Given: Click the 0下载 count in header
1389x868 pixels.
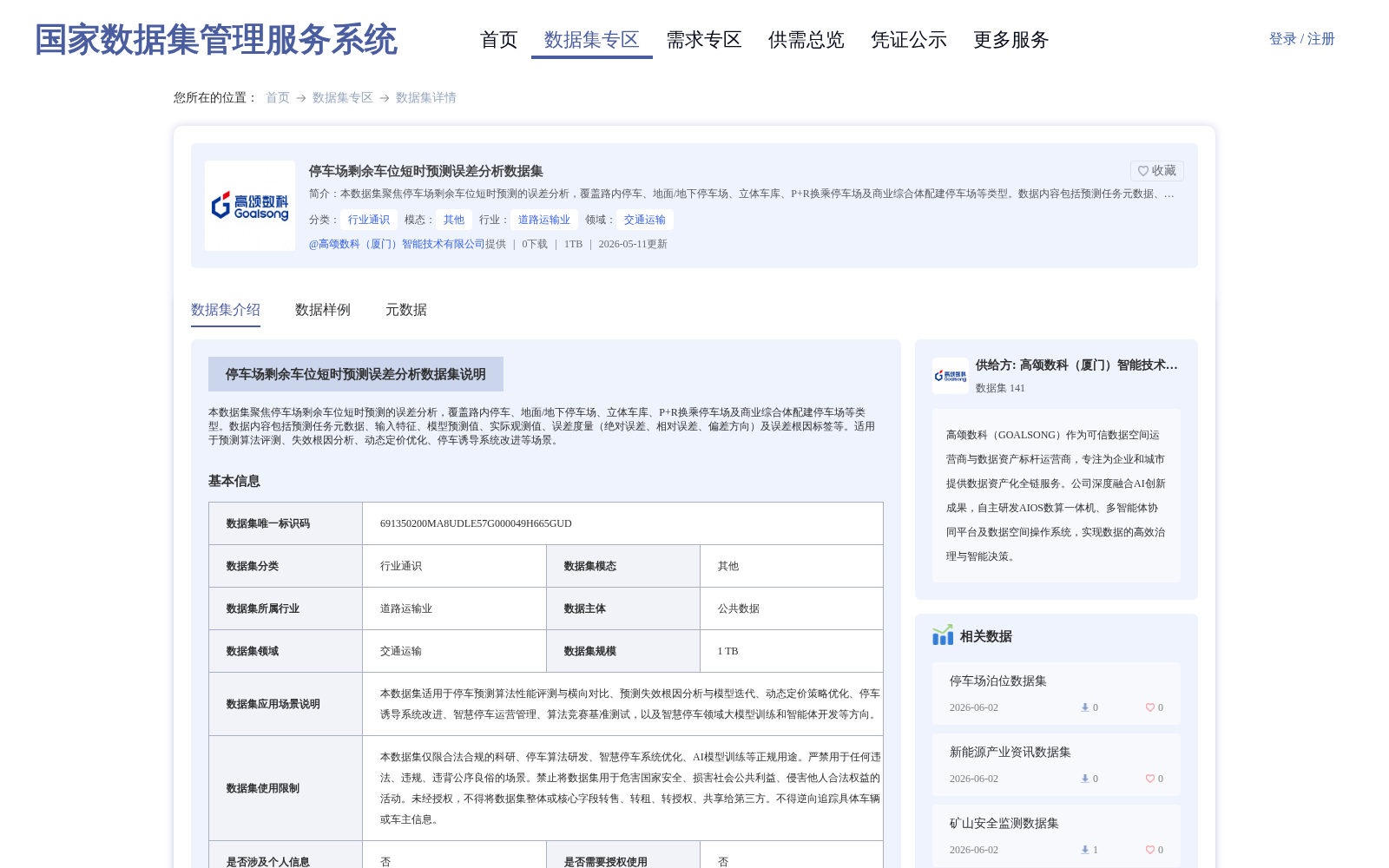Looking at the screenshot, I should pos(535,244).
